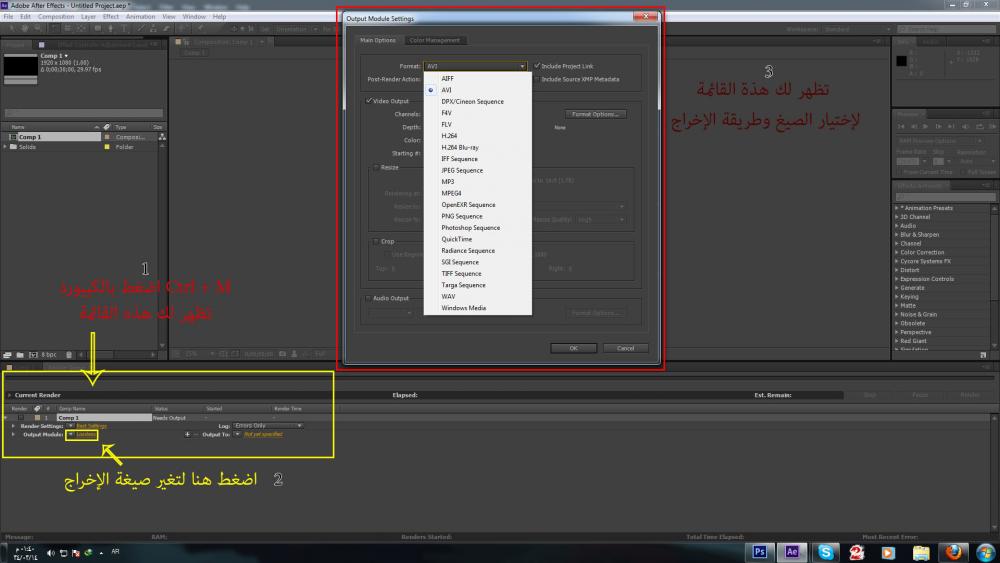Viewport: 1000px width, 563px height.
Task: Toggle the Resize checkbox
Action: click(376, 167)
